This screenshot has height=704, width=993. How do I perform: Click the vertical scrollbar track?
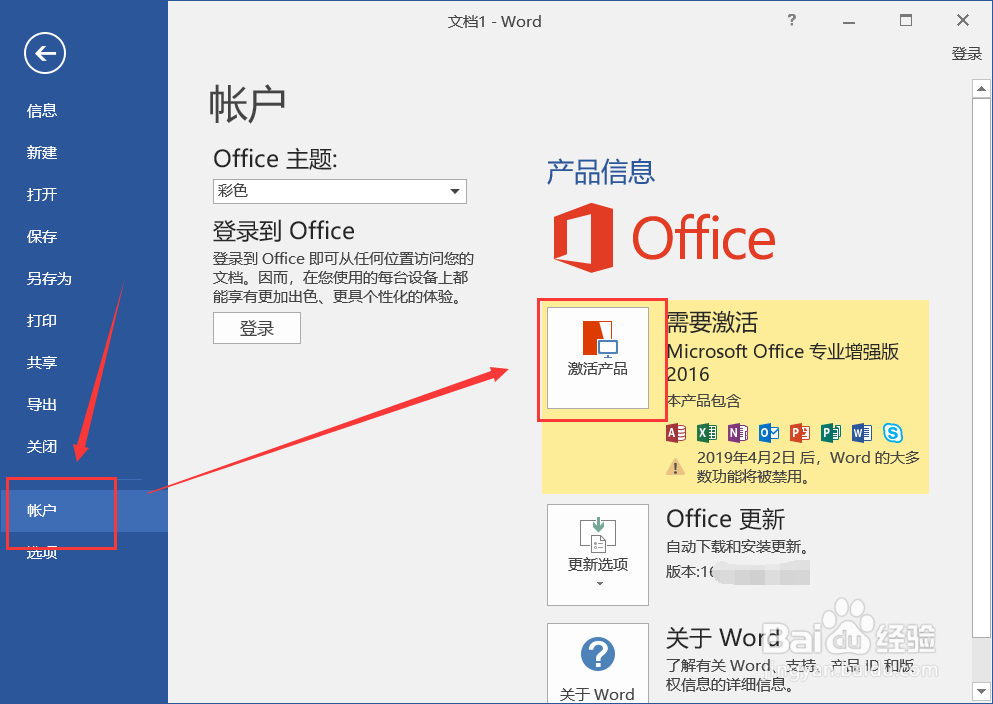coord(981,660)
